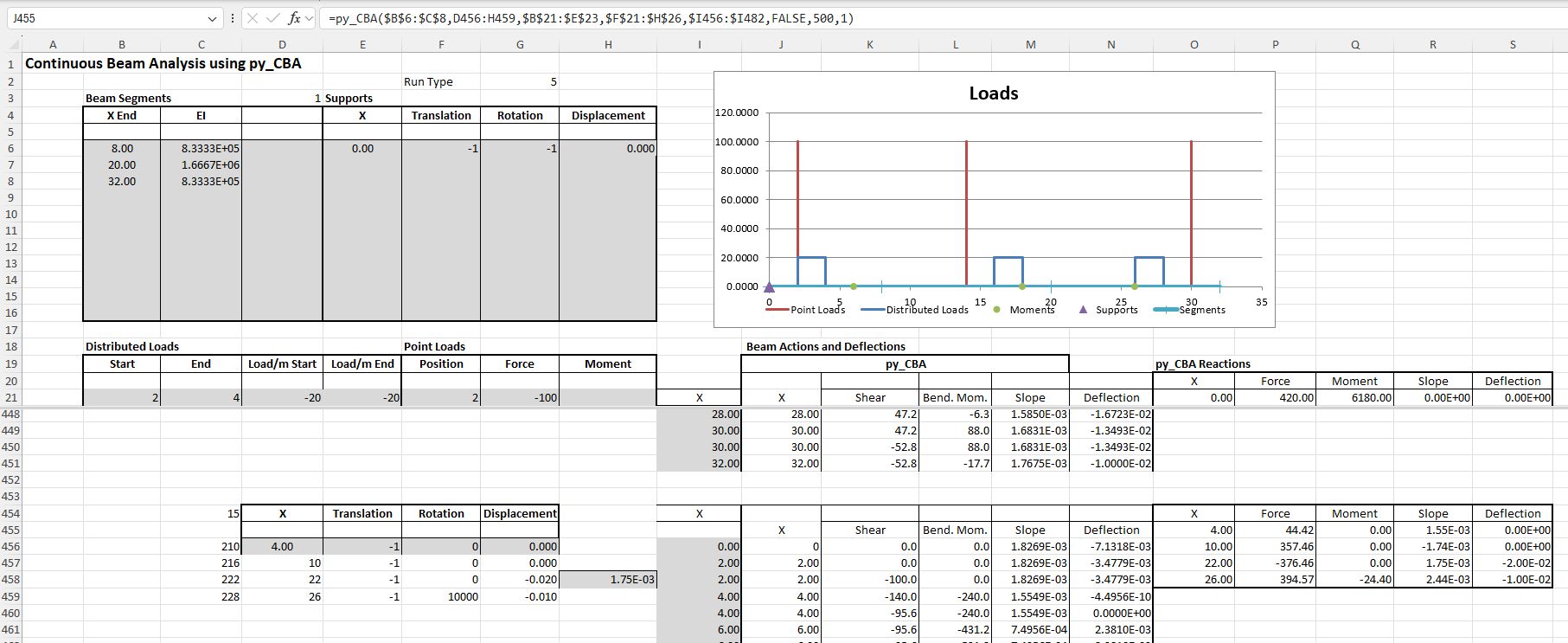
Task: Open Insert Function via the fx icon
Action: pyautogui.click(x=294, y=18)
